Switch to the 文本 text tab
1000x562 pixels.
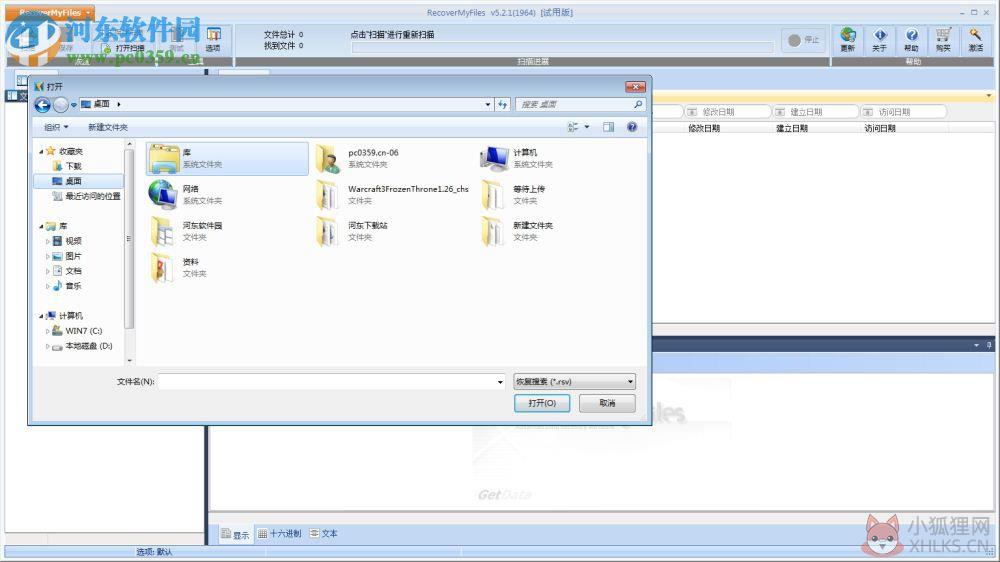point(323,534)
